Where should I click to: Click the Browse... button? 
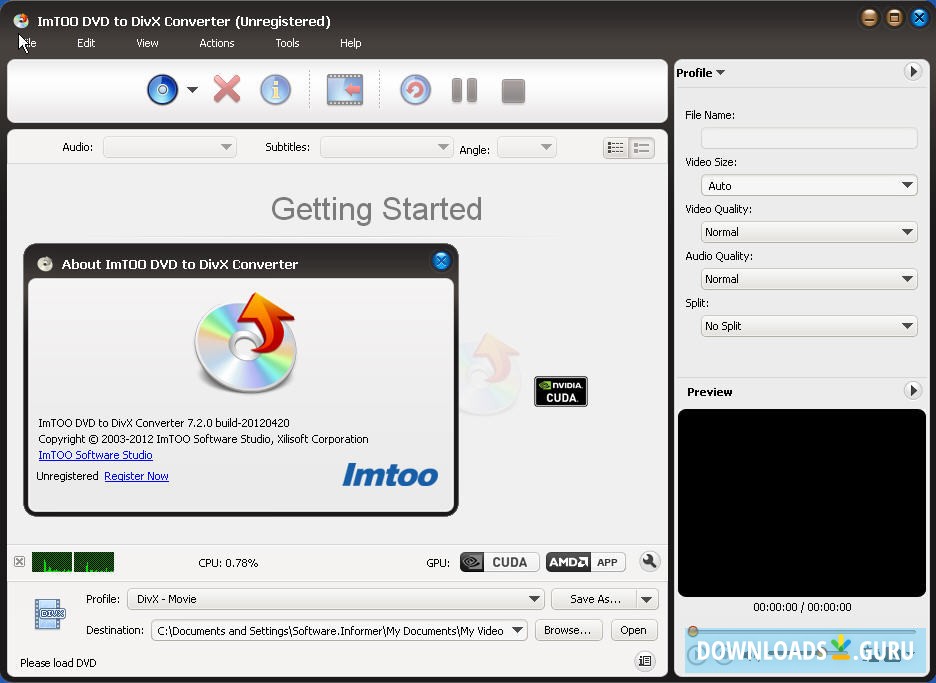pyautogui.click(x=567, y=630)
